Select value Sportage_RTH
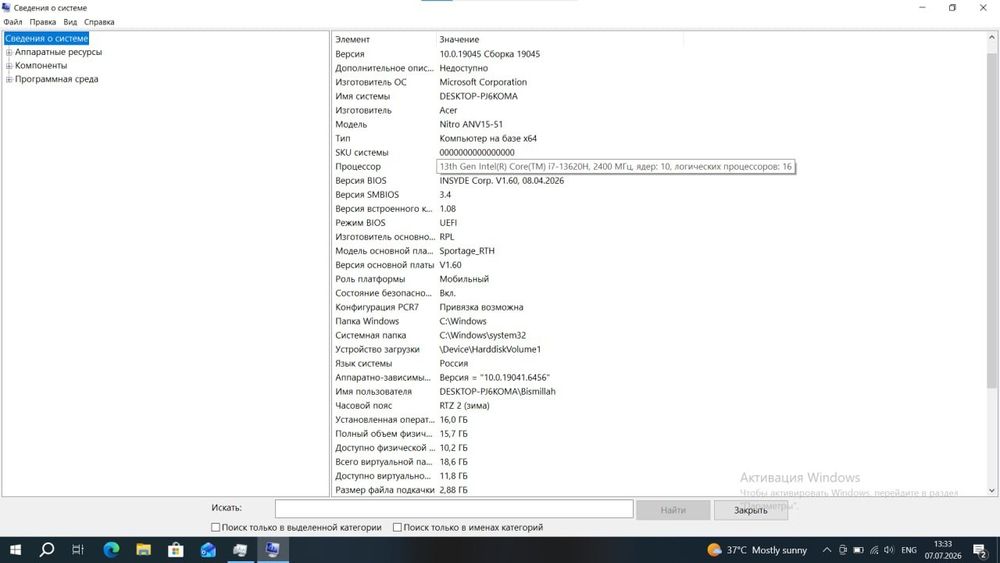This screenshot has height=563, width=1000. pyautogui.click(x=467, y=251)
